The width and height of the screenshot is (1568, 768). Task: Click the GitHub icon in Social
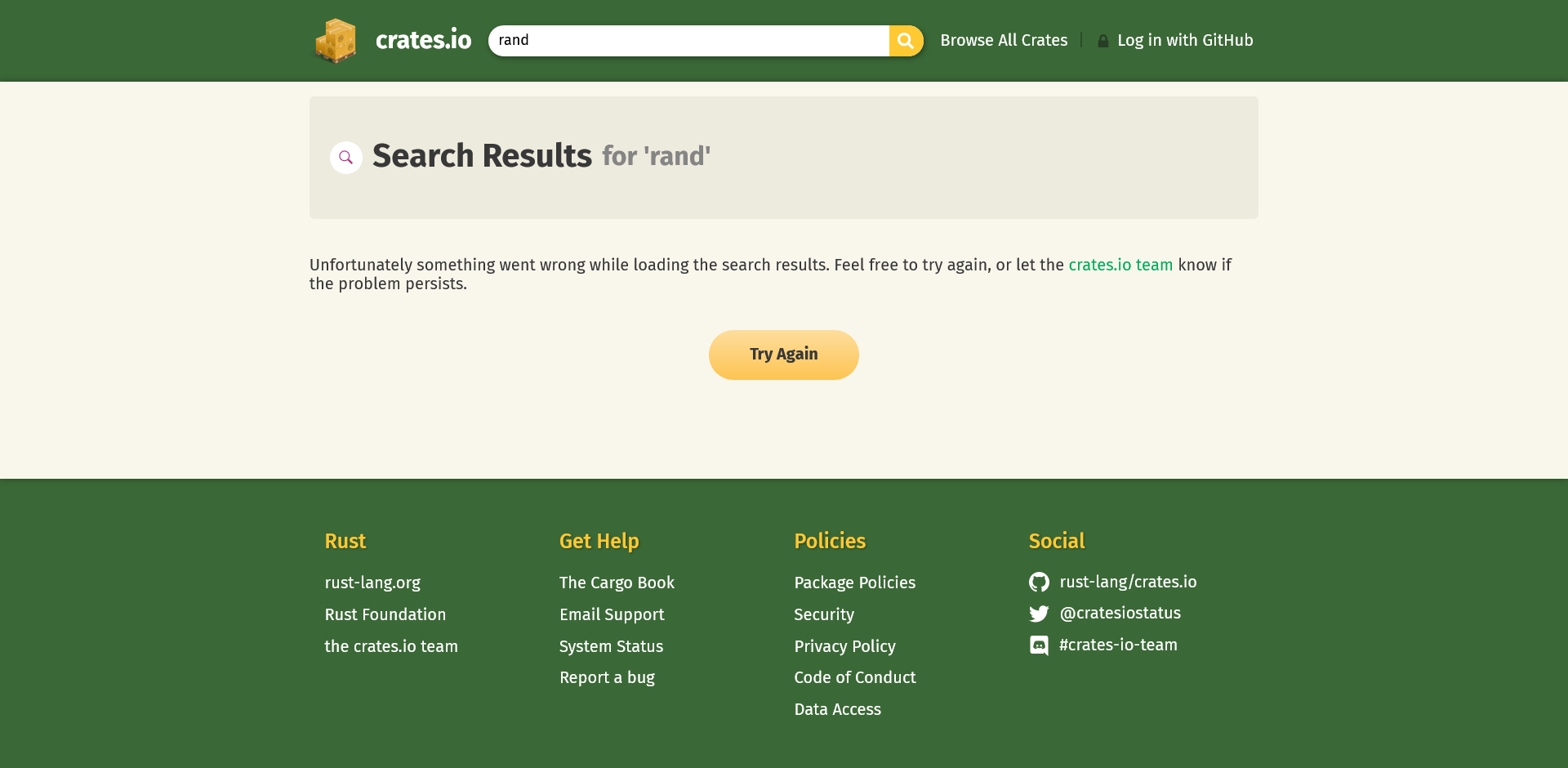[1039, 582]
